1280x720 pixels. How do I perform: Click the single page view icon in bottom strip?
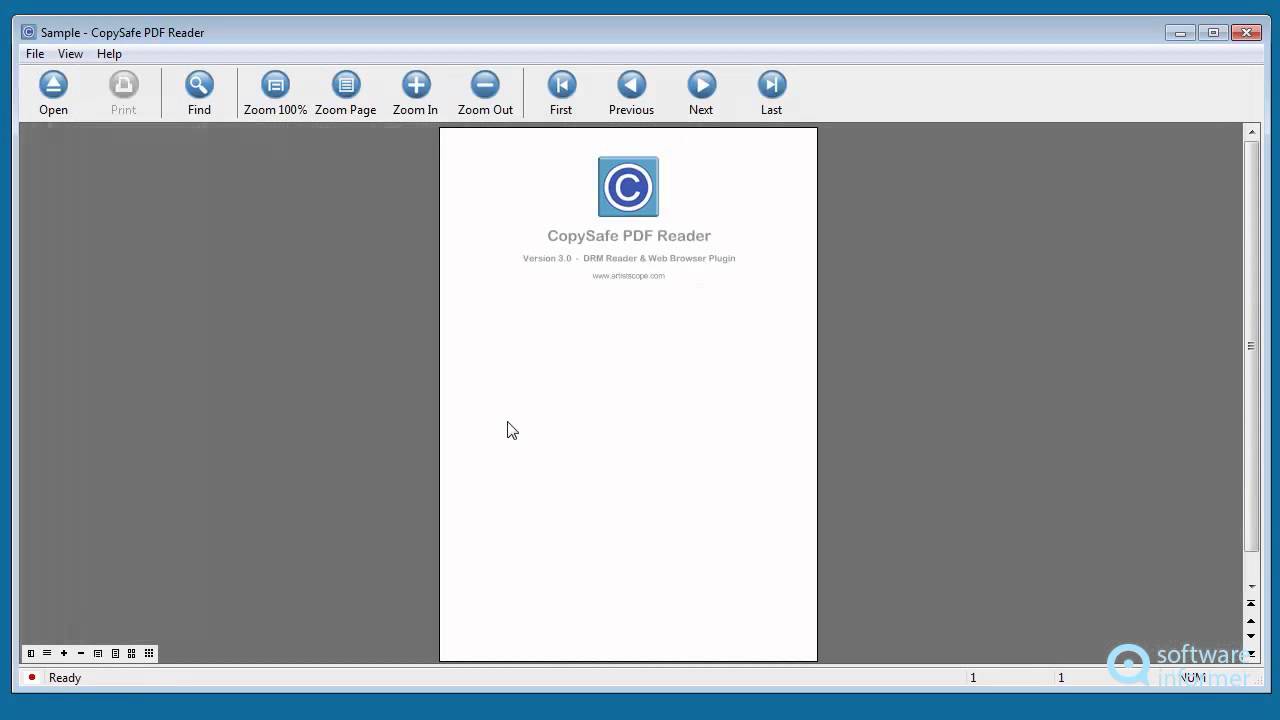[115, 653]
